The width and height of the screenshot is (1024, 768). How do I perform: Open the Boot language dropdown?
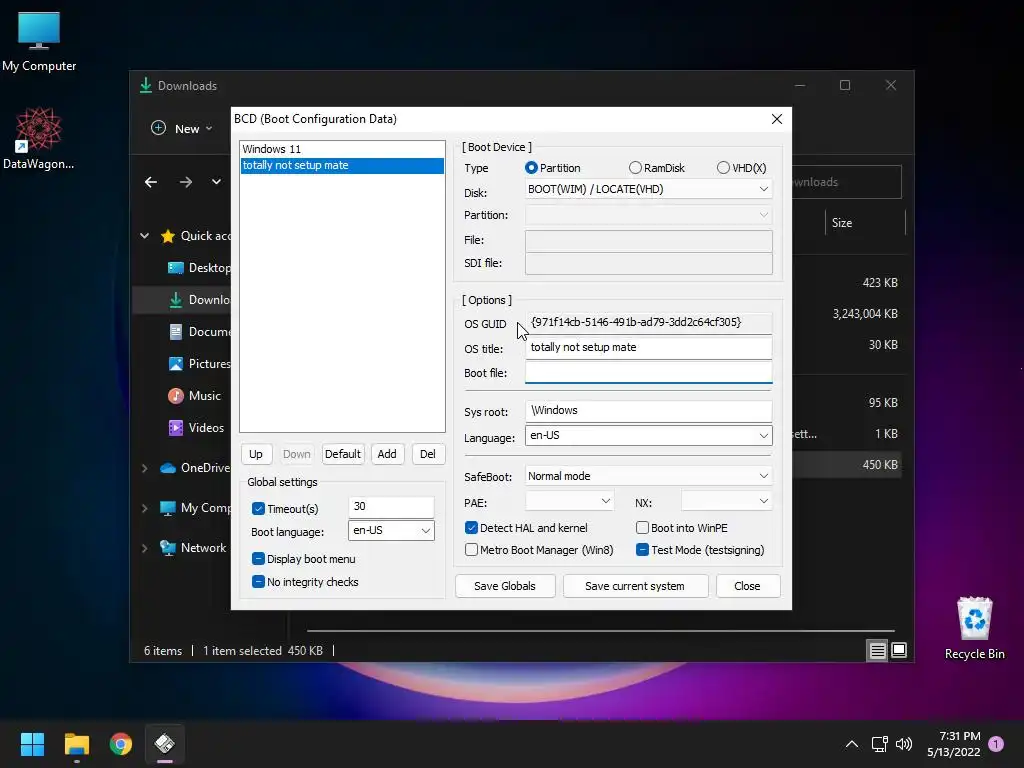391,530
